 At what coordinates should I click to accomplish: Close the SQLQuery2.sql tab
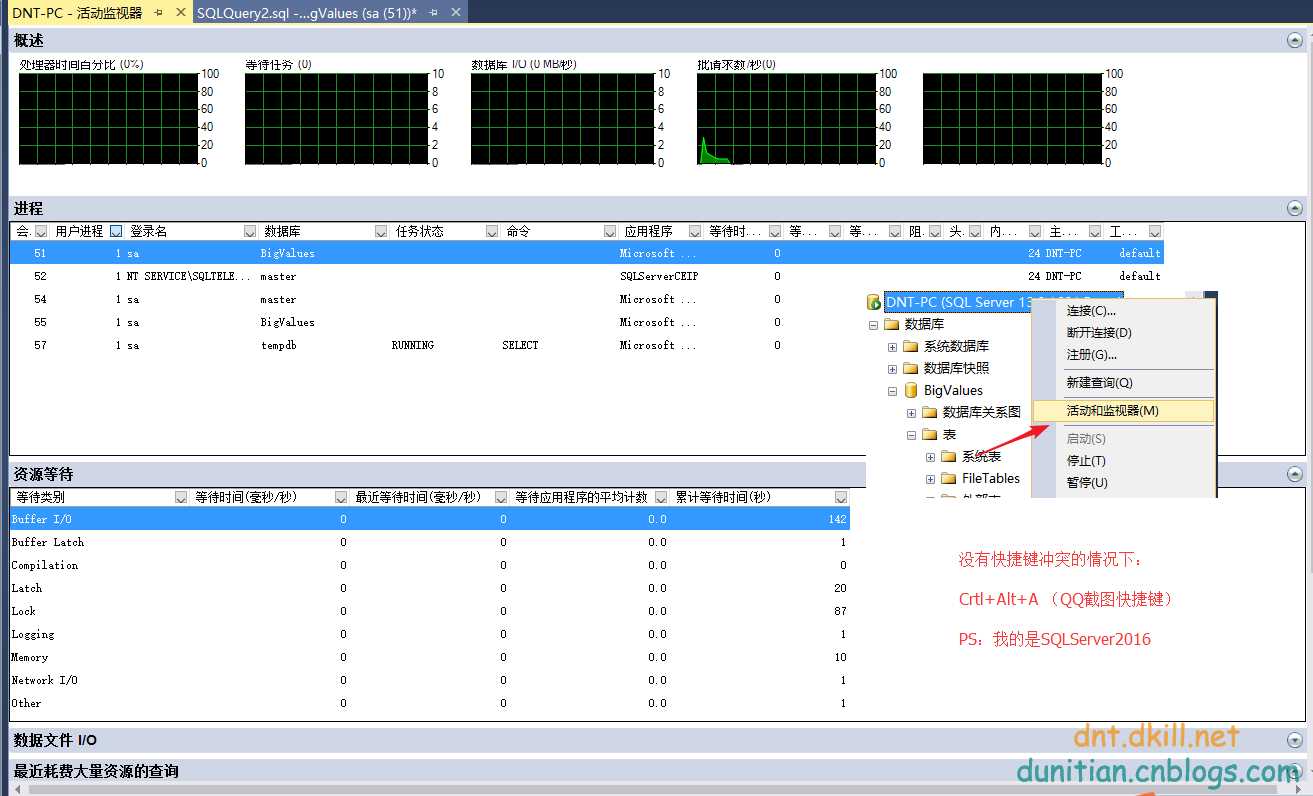455,13
